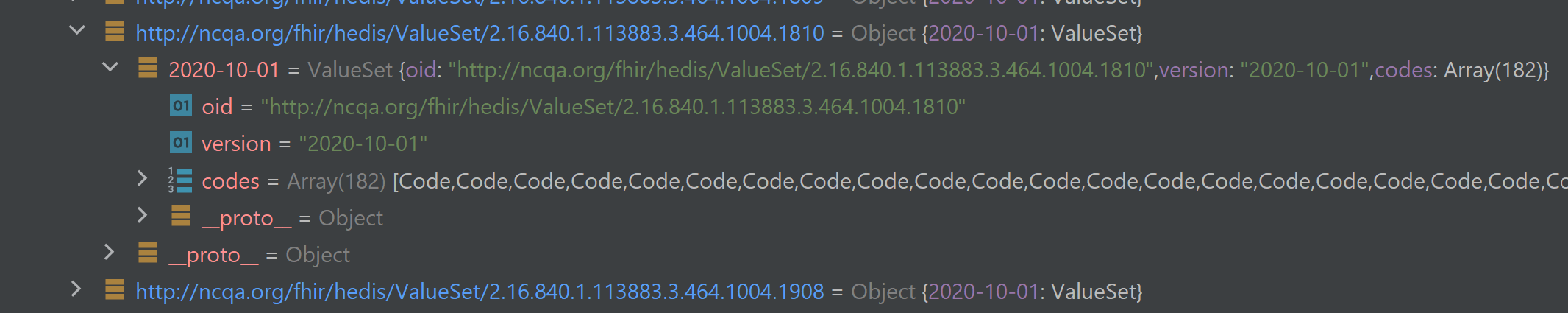This screenshot has width=1568, height=313.
Task: Select the codes property name
Action: 230,181
